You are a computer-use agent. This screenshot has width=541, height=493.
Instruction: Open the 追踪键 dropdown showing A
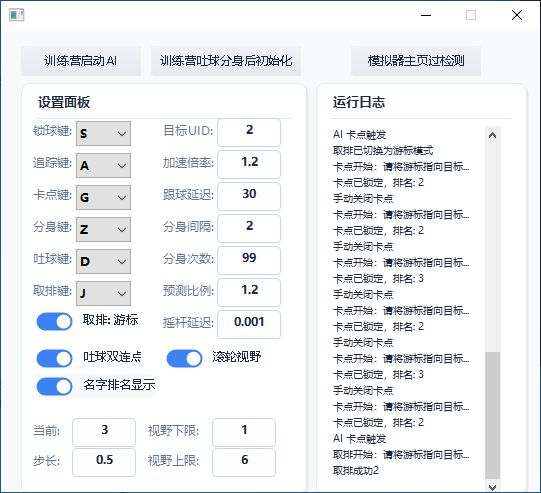click(103, 165)
